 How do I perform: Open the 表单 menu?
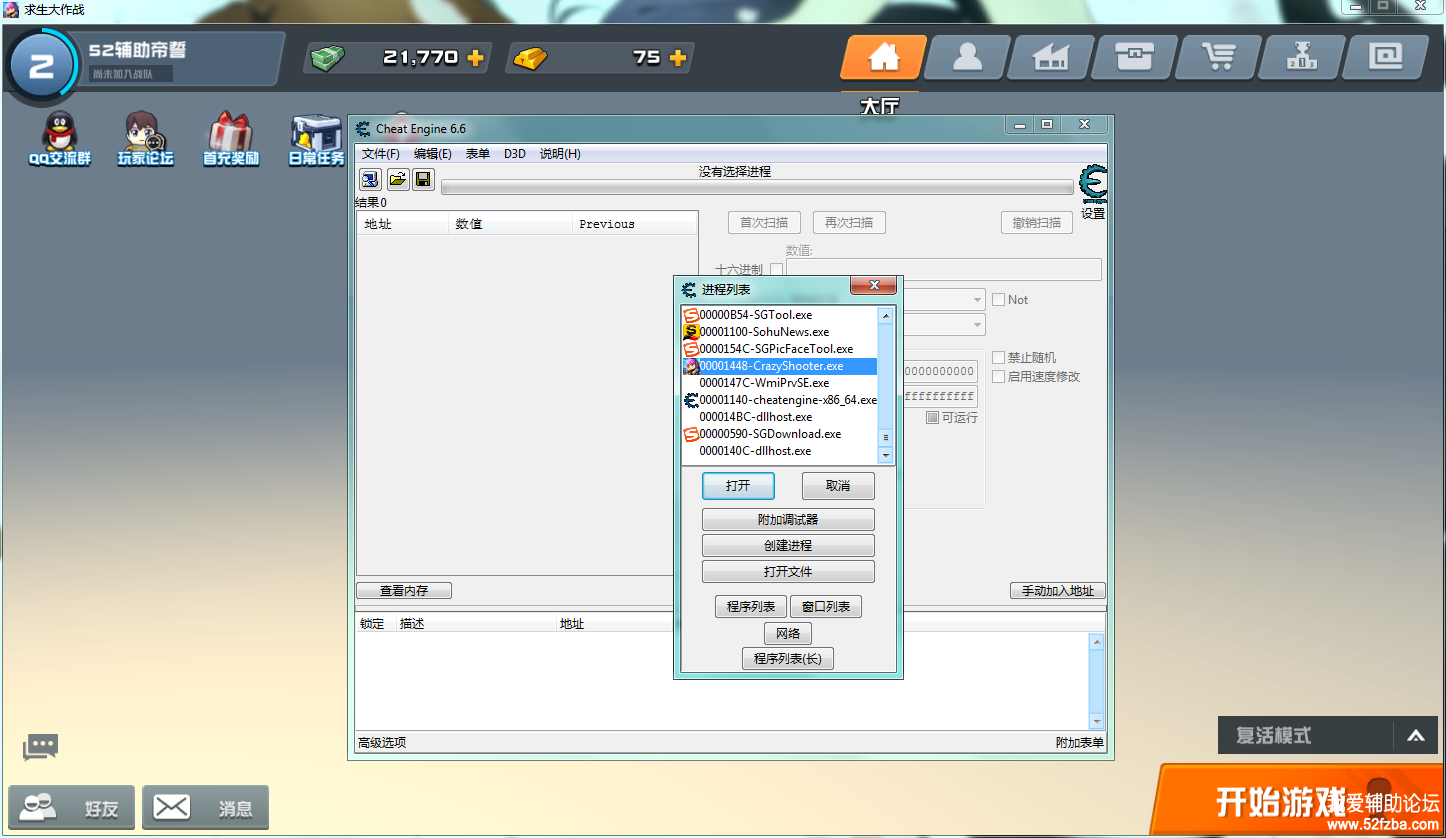[x=478, y=154]
